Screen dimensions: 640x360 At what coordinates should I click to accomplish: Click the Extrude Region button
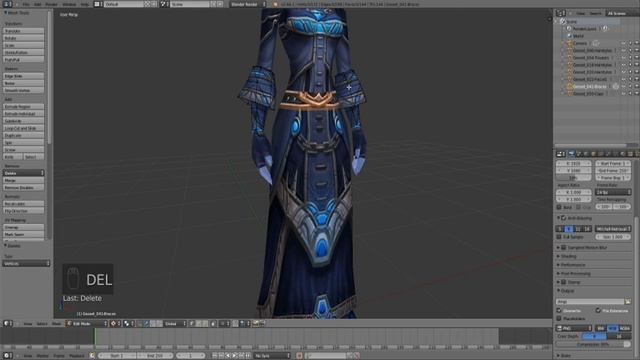[x=24, y=107]
